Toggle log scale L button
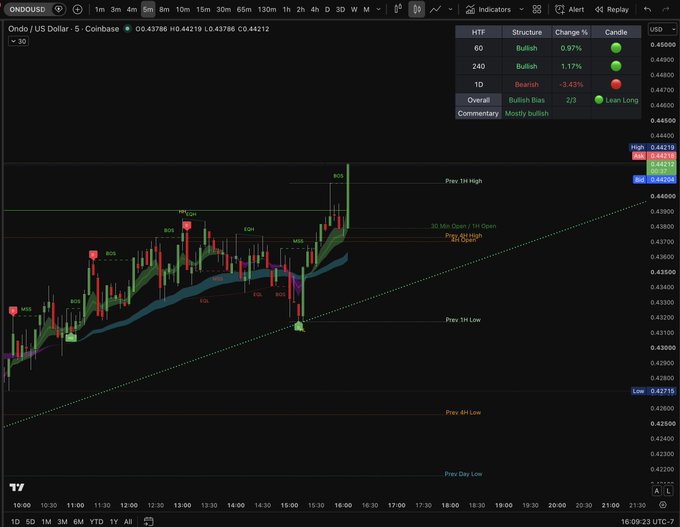Viewport: 680px width, 527px height. 668,491
